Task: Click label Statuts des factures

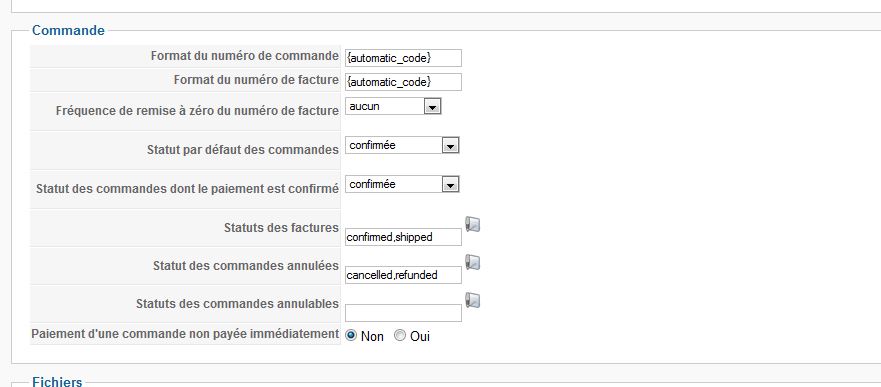Action: click(281, 227)
